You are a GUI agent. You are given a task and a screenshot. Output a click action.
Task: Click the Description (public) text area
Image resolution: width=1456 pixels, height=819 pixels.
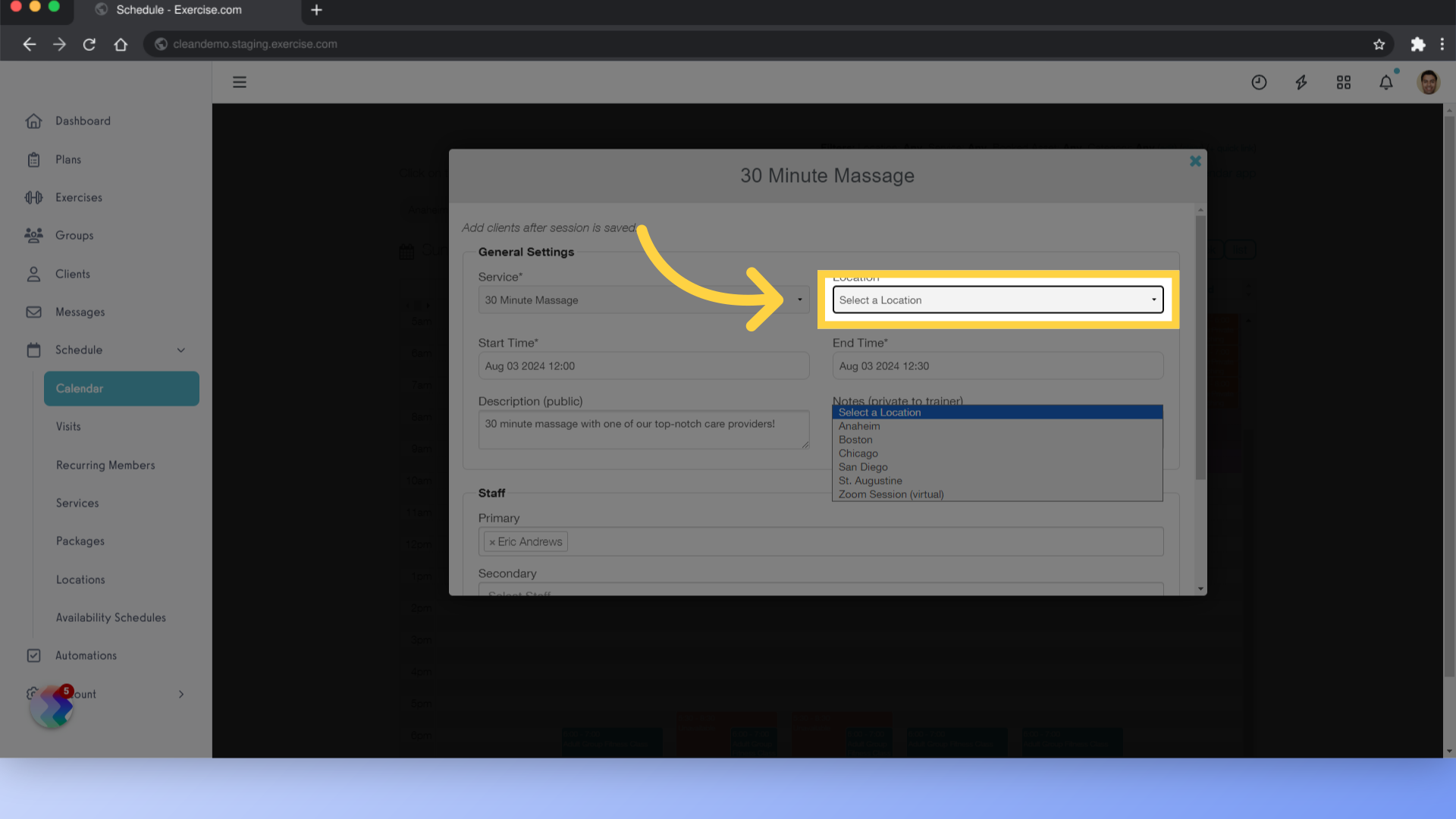pyautogui.click(x=643, y=429)
